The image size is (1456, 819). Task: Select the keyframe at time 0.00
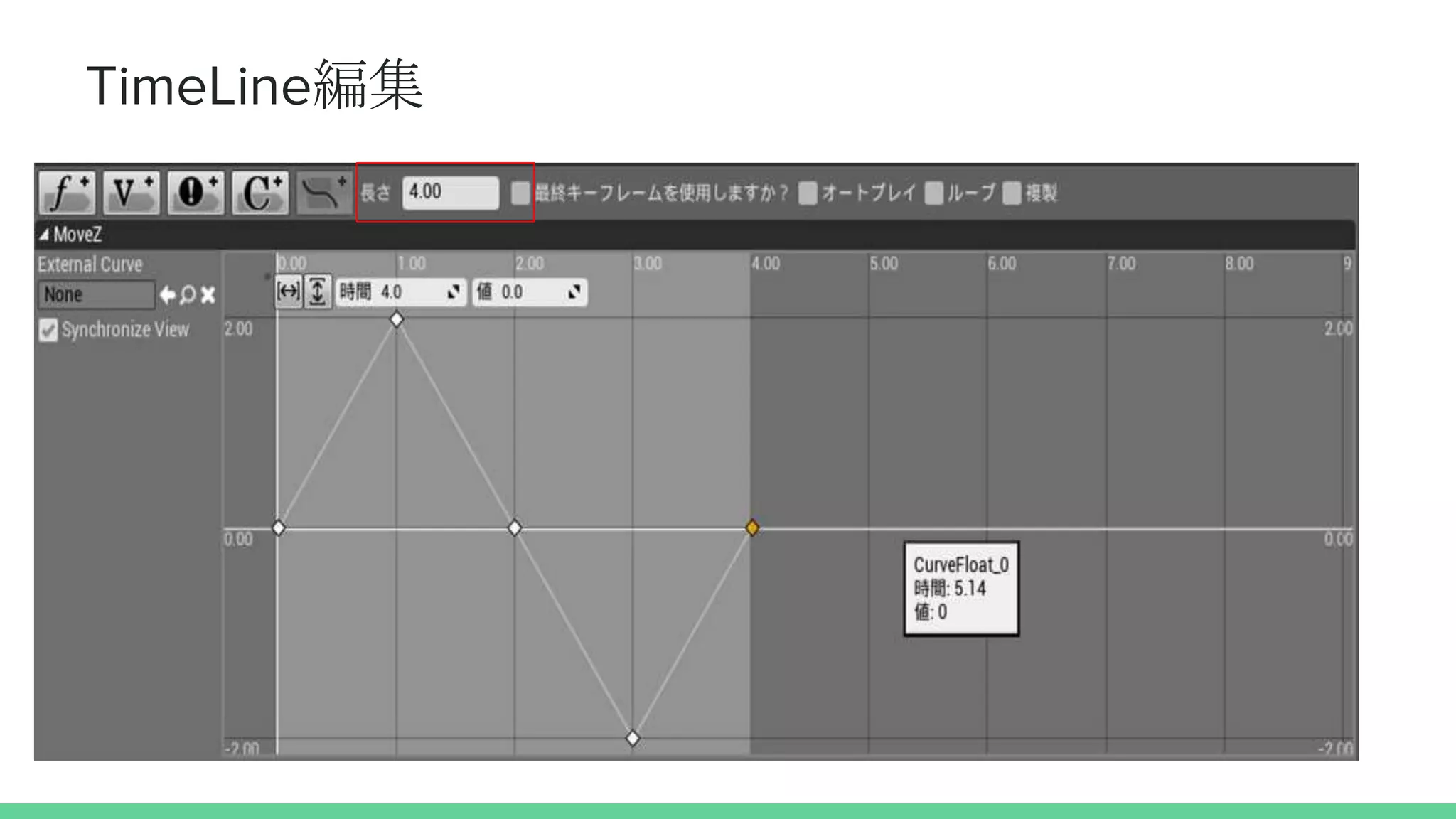click(279, 528)
